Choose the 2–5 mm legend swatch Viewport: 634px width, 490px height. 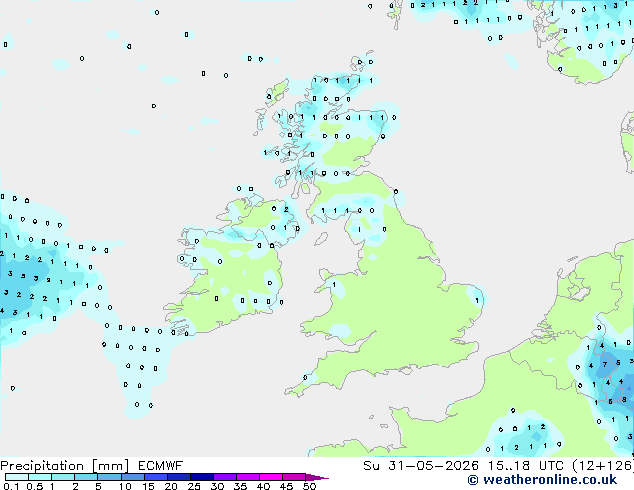86,477
